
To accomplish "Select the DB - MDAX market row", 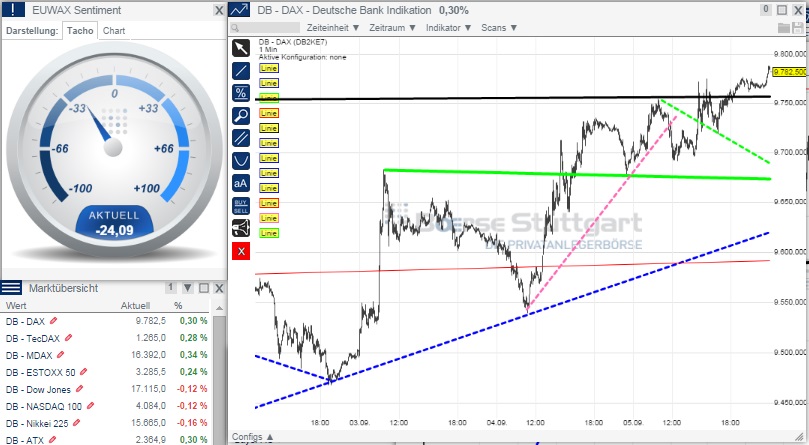I will click(x=106, y=355).
